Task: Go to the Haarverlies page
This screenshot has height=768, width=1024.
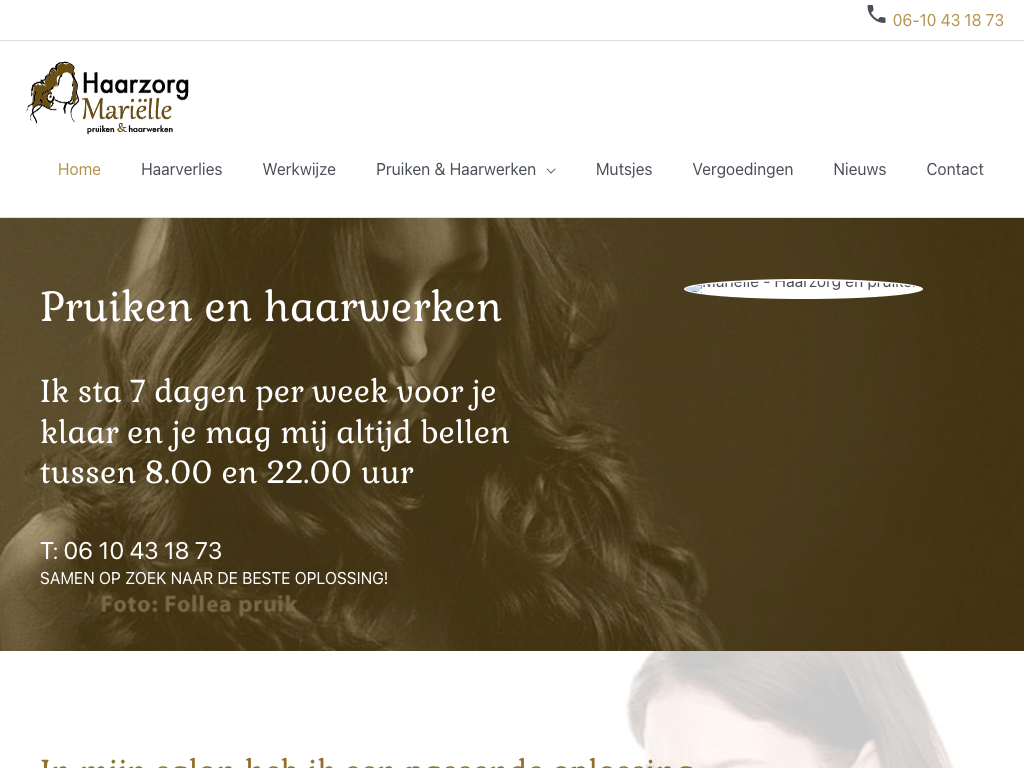Action: point(182,169)
